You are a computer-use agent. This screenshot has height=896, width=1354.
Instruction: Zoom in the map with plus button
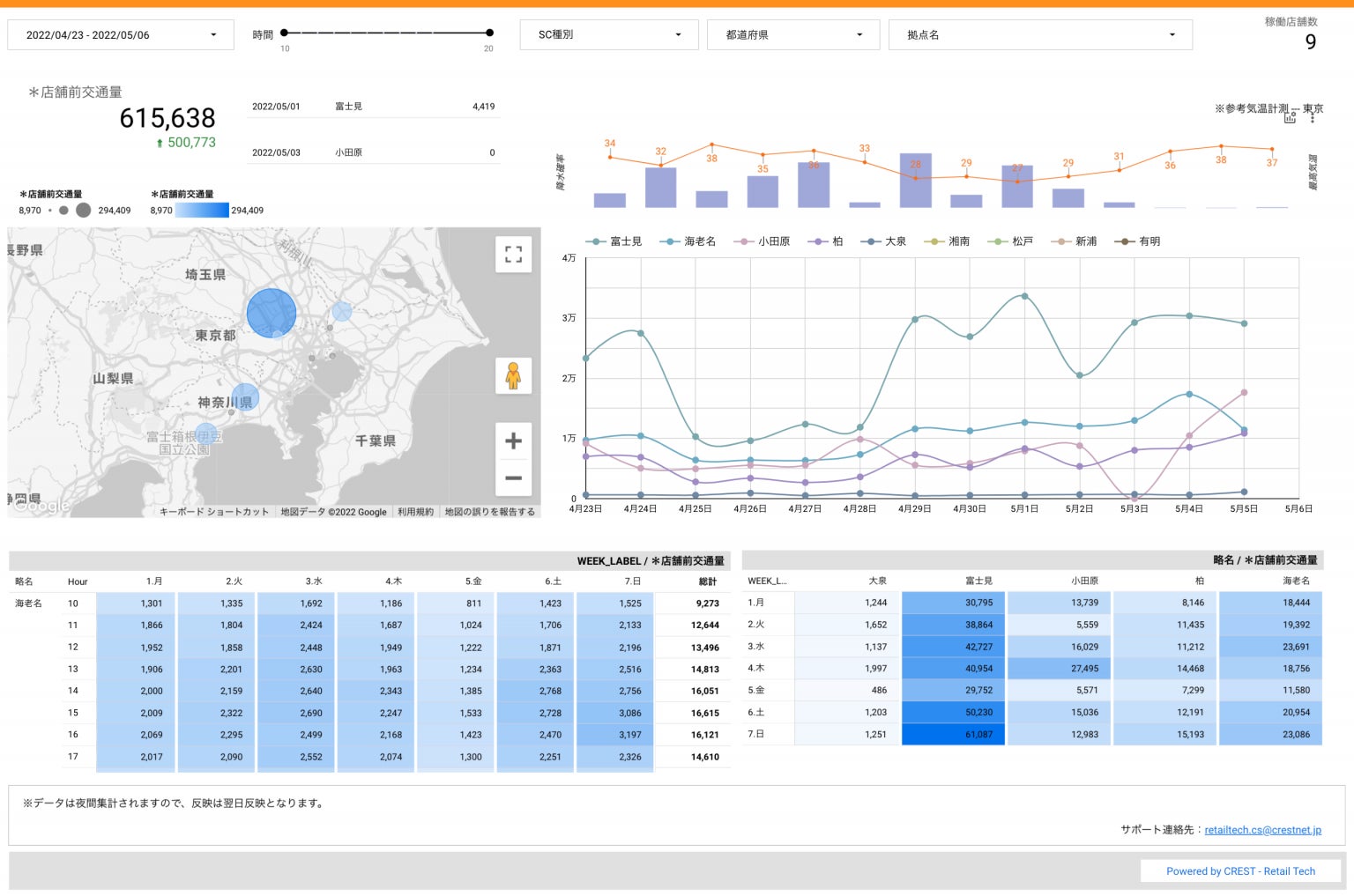(513, 441)
